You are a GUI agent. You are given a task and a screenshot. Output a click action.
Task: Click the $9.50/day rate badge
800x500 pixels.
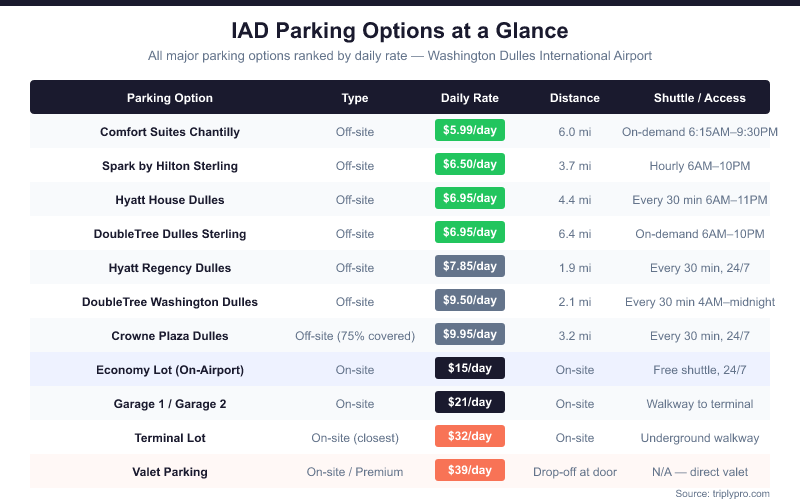470,301
